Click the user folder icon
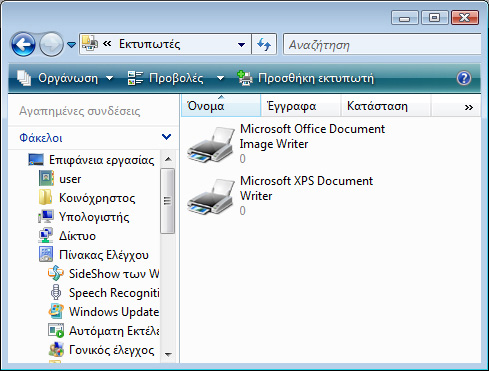The image size is (489, 371). tap(46, 178)
